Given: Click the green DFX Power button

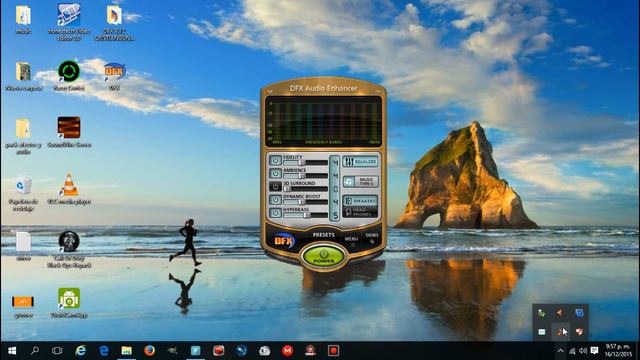Looking at the screenshot, I should (323, 256).
